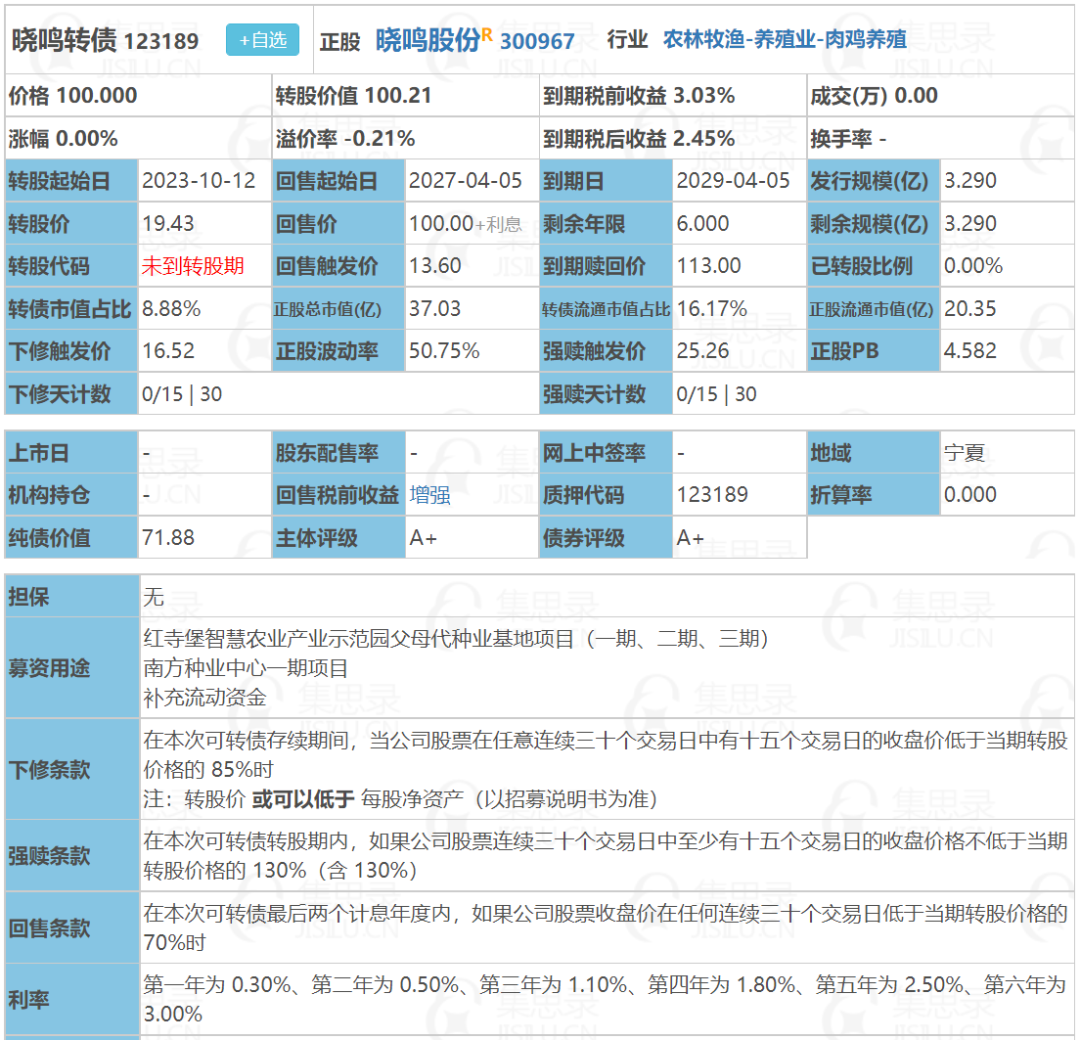Click the 强赎触发价 value 25.26
Image resolution: width=1080 pixels, height=1040 pixels.
[703, 351]
